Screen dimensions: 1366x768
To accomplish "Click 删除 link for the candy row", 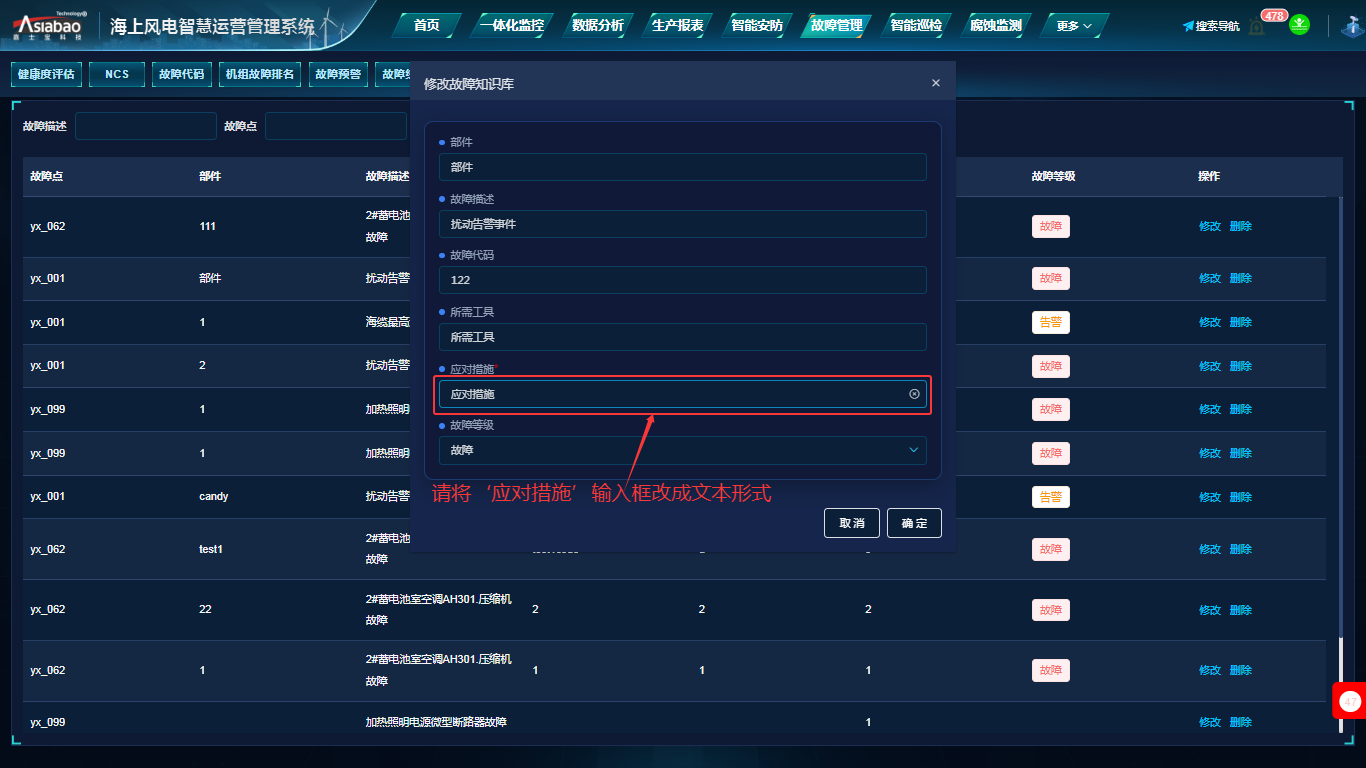I will [x=1240, y=497].
